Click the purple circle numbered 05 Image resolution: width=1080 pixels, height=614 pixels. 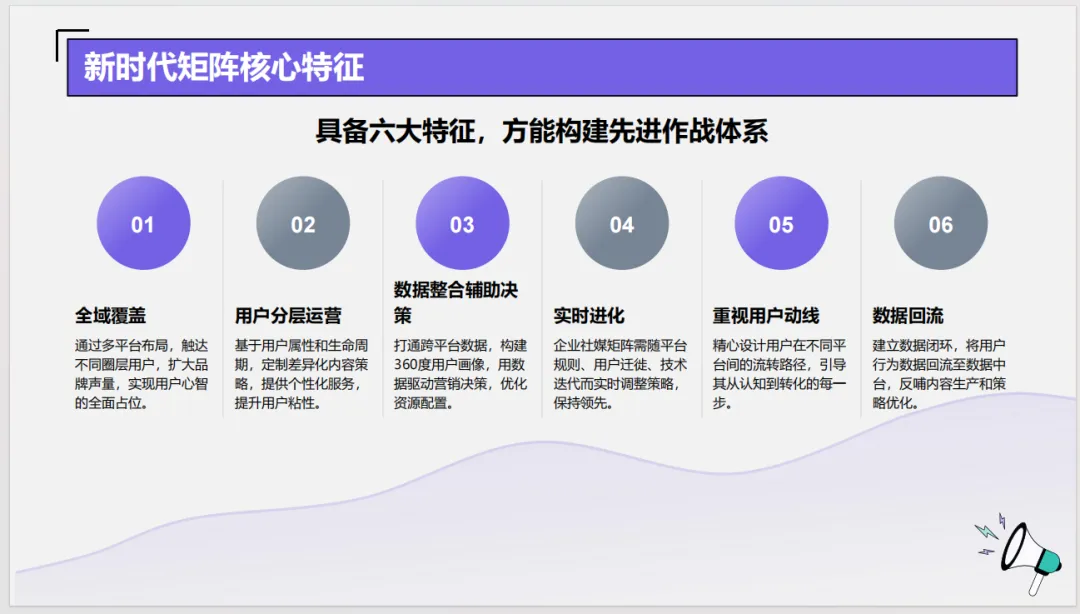tap(781, 223)
